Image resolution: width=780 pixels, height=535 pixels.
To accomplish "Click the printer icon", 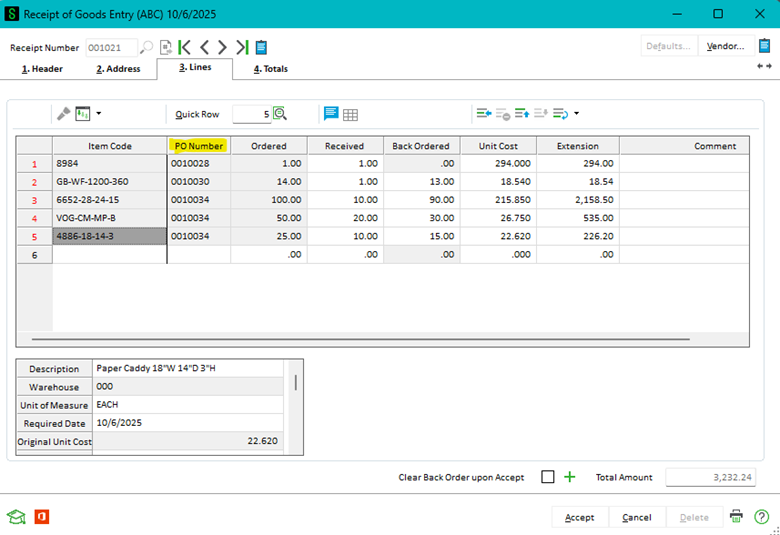I will 736,517.
